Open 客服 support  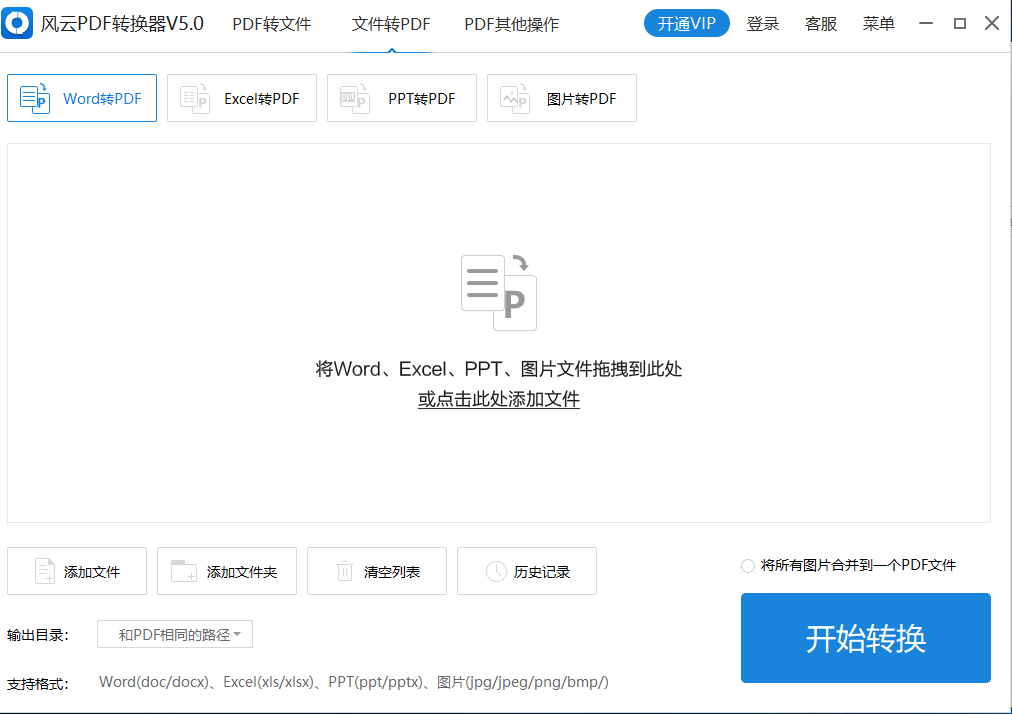[x=820, y=24]
